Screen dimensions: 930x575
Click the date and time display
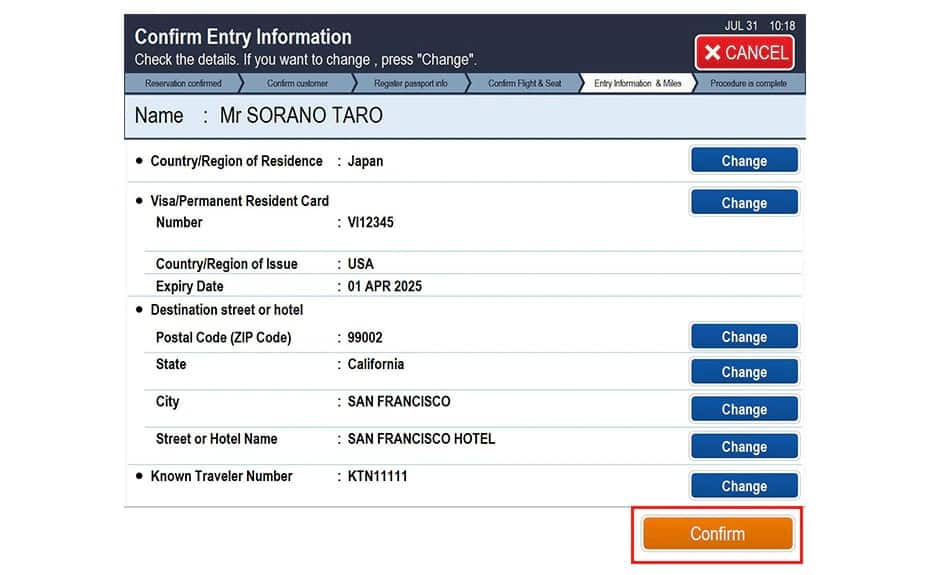click(x=759, y=26)
